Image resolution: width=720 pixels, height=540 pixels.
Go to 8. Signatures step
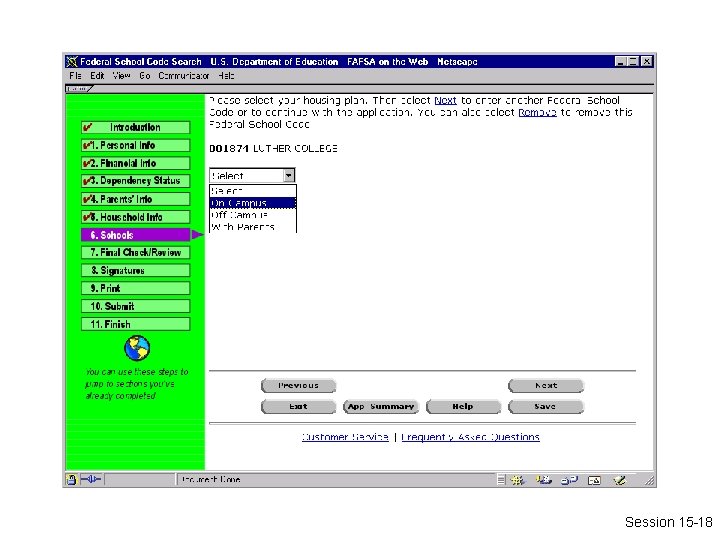135,270
